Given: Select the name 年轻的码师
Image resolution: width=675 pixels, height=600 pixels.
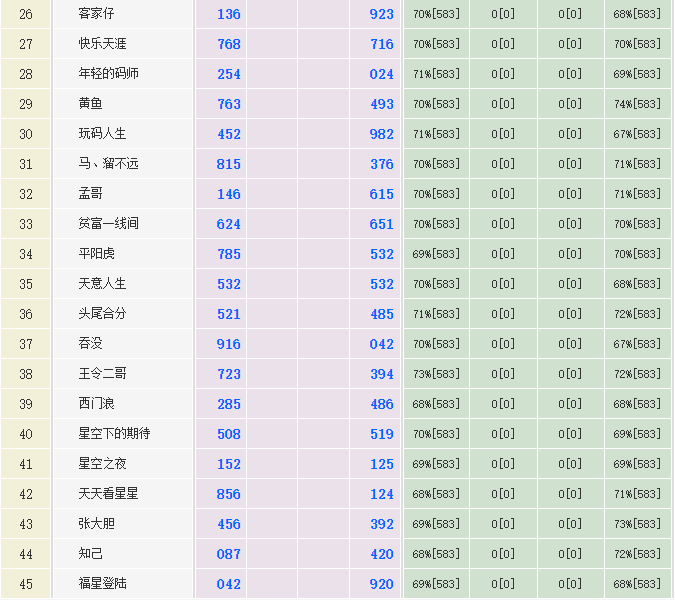Looking at the screenshot, I should point(108,74).
